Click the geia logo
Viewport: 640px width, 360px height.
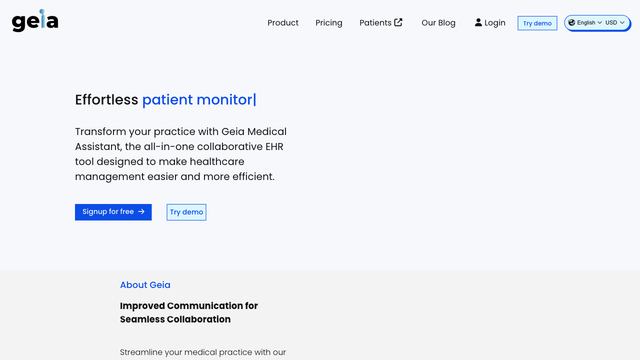pos(35,20)
